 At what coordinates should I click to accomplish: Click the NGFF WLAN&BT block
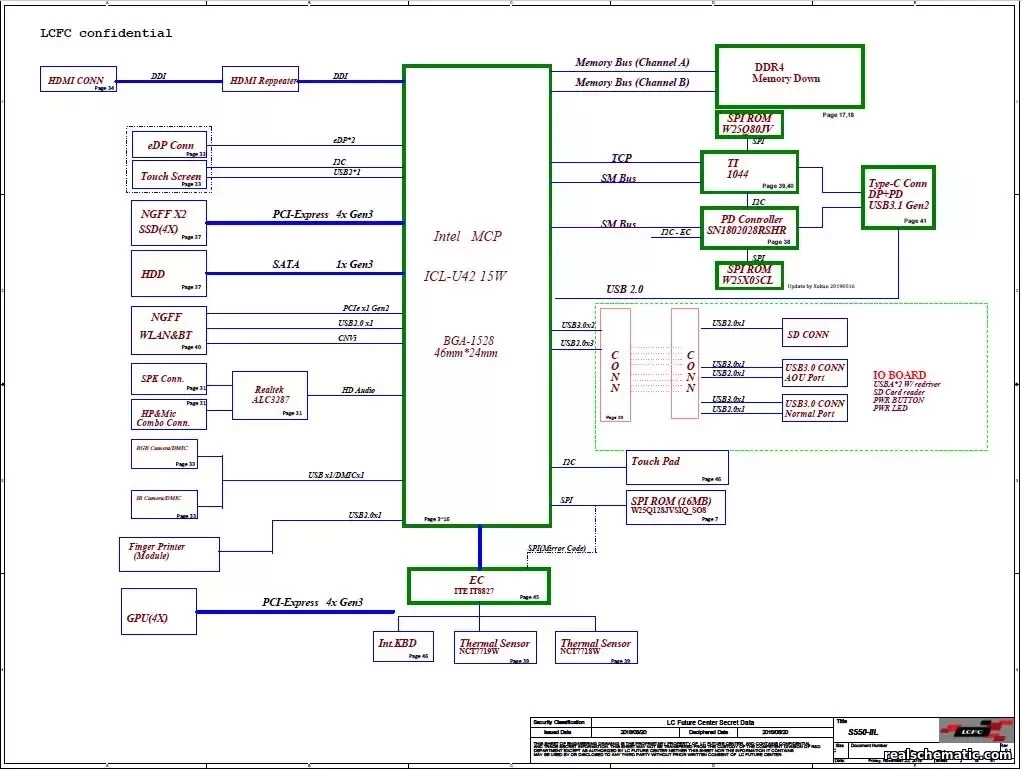(x=169, y=329)
